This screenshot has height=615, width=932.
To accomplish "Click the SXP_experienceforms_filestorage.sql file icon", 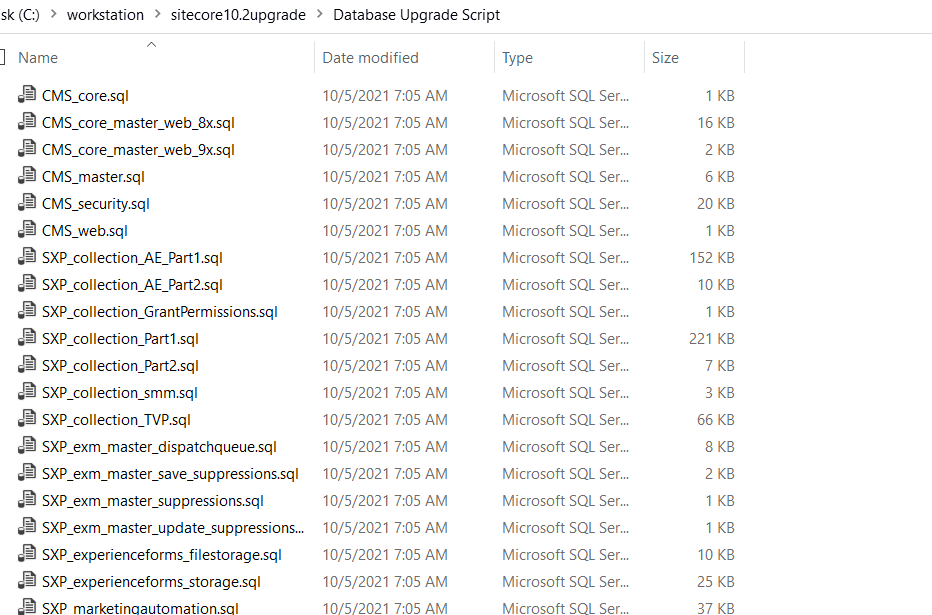I will coord(27,554).
